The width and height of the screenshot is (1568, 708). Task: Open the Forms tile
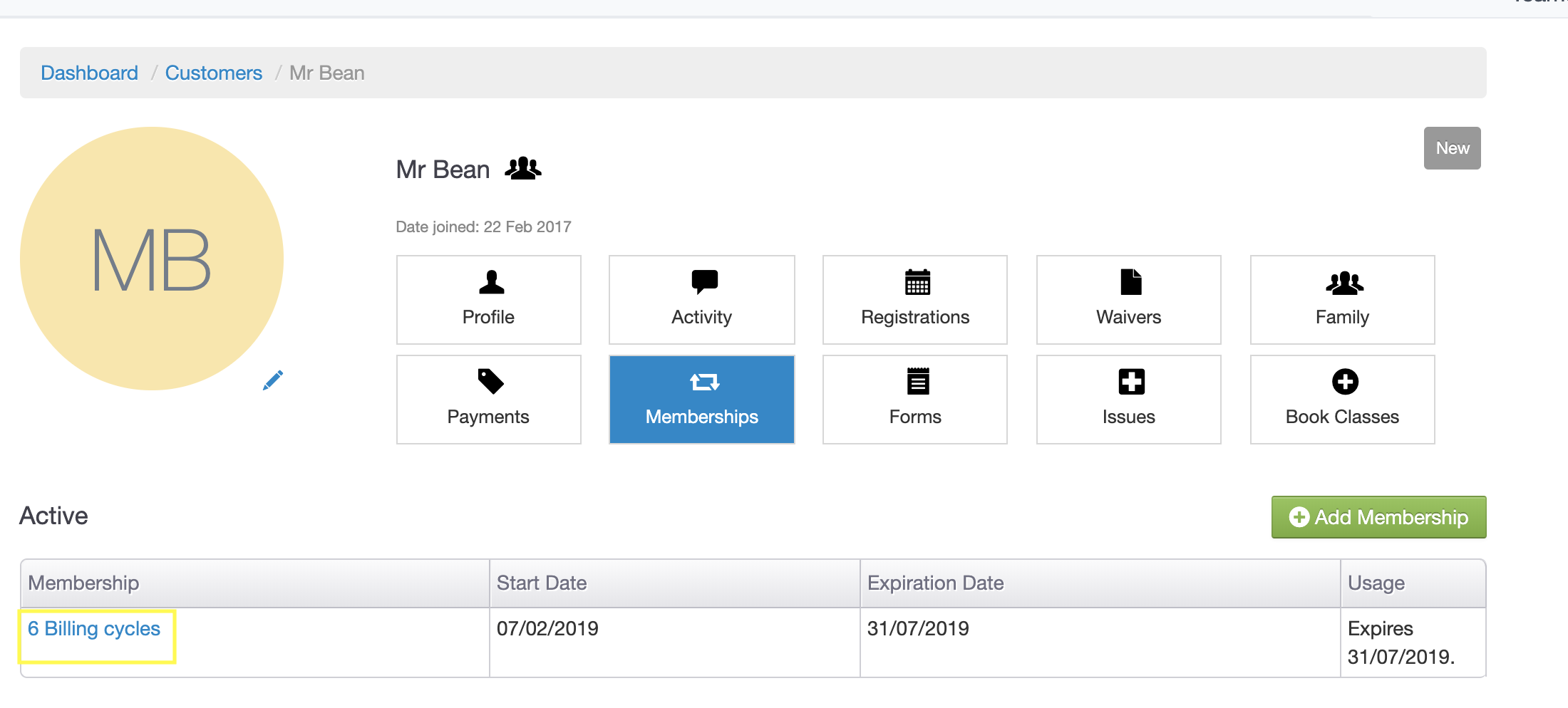pos(914,400)
